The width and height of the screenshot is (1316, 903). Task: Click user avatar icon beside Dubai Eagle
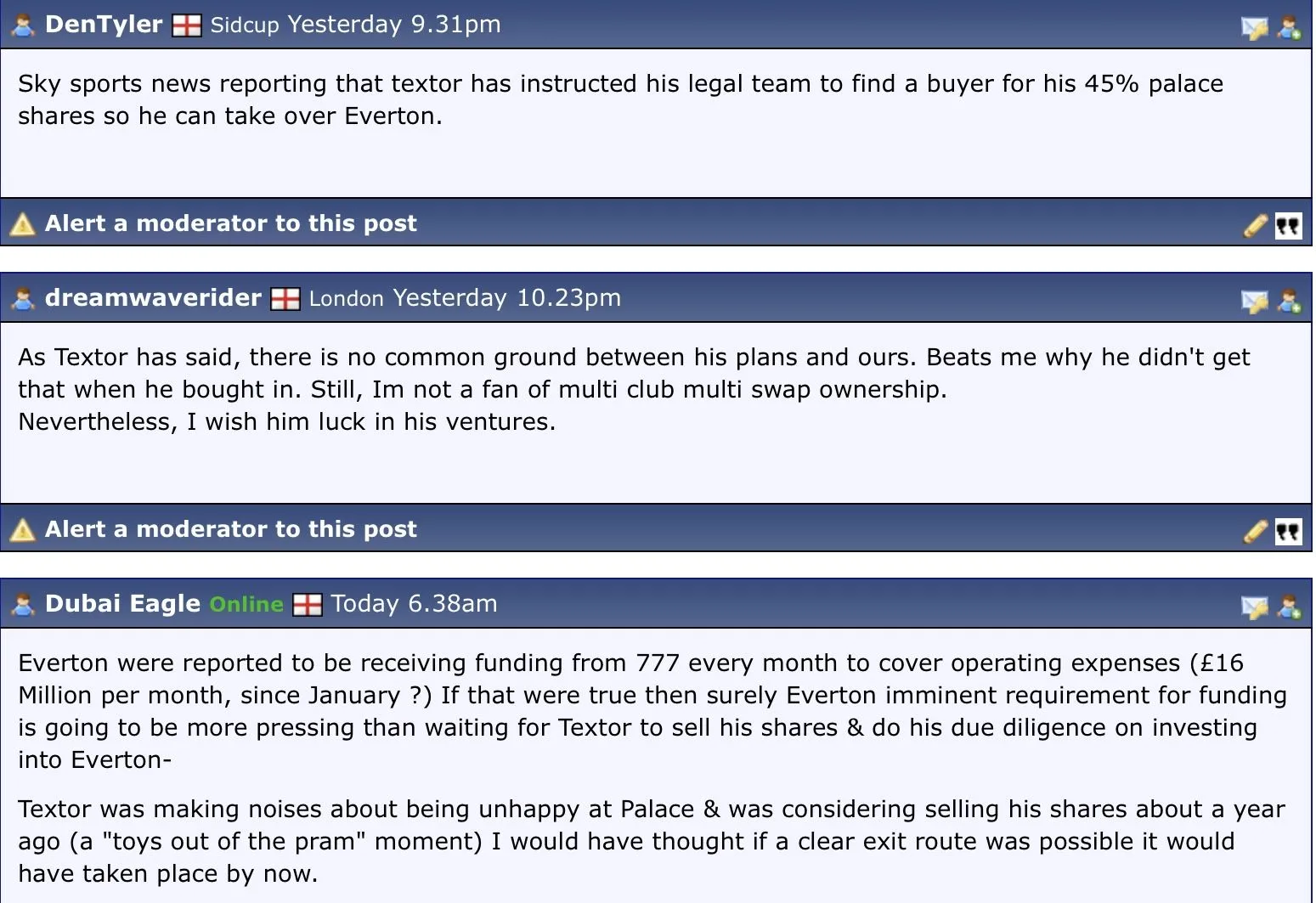pyautogui.click(x=23, y=605)
